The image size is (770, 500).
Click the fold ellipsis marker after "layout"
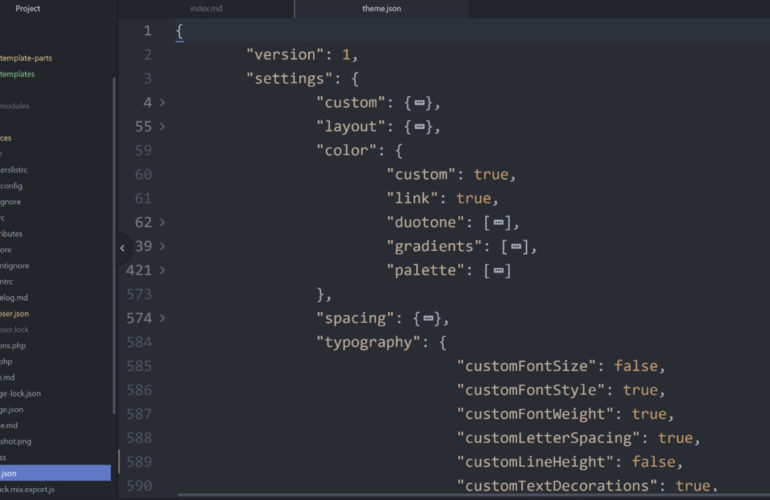coord(419,127)
